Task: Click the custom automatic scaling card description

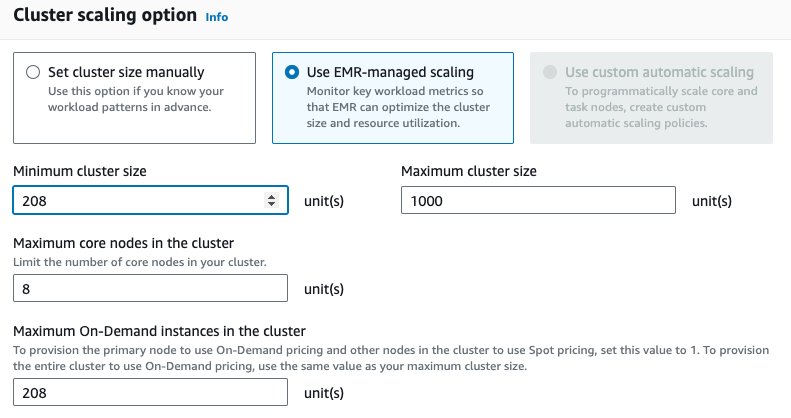Action: point(661,107)
